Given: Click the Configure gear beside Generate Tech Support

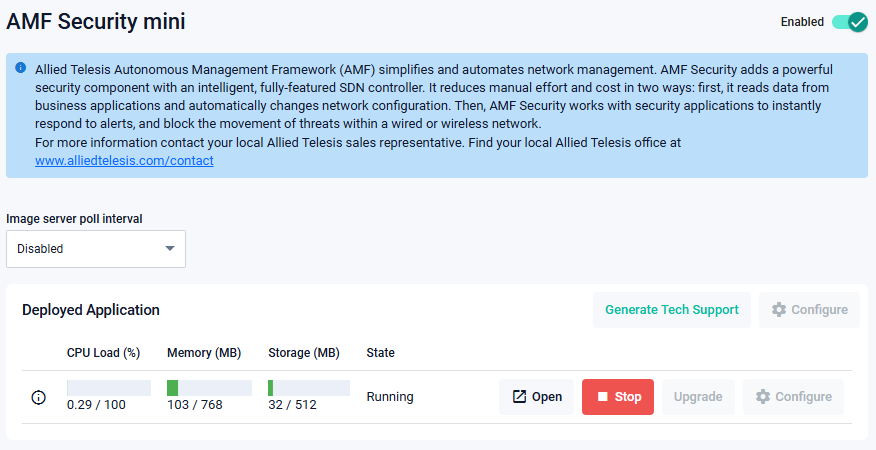Looking at the screenshot, I should pos(810,310).
